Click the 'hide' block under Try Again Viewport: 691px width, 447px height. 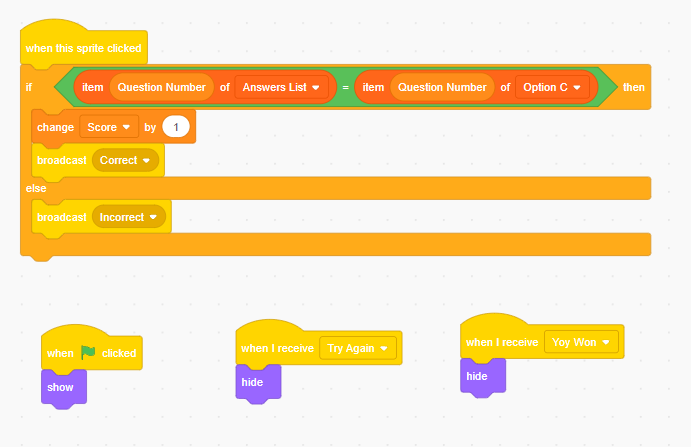point(258,382)
